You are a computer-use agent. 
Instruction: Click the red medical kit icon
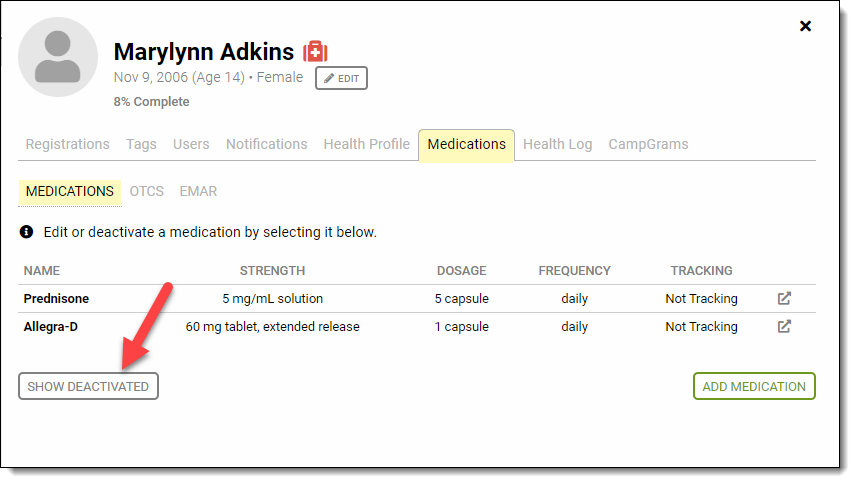316,52
